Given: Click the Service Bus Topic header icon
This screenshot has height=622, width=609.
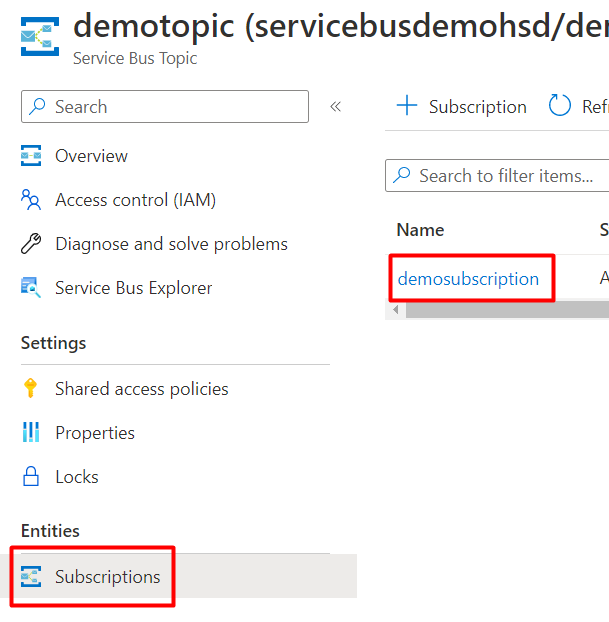Looking at the screenshot, I should [40, 36].
